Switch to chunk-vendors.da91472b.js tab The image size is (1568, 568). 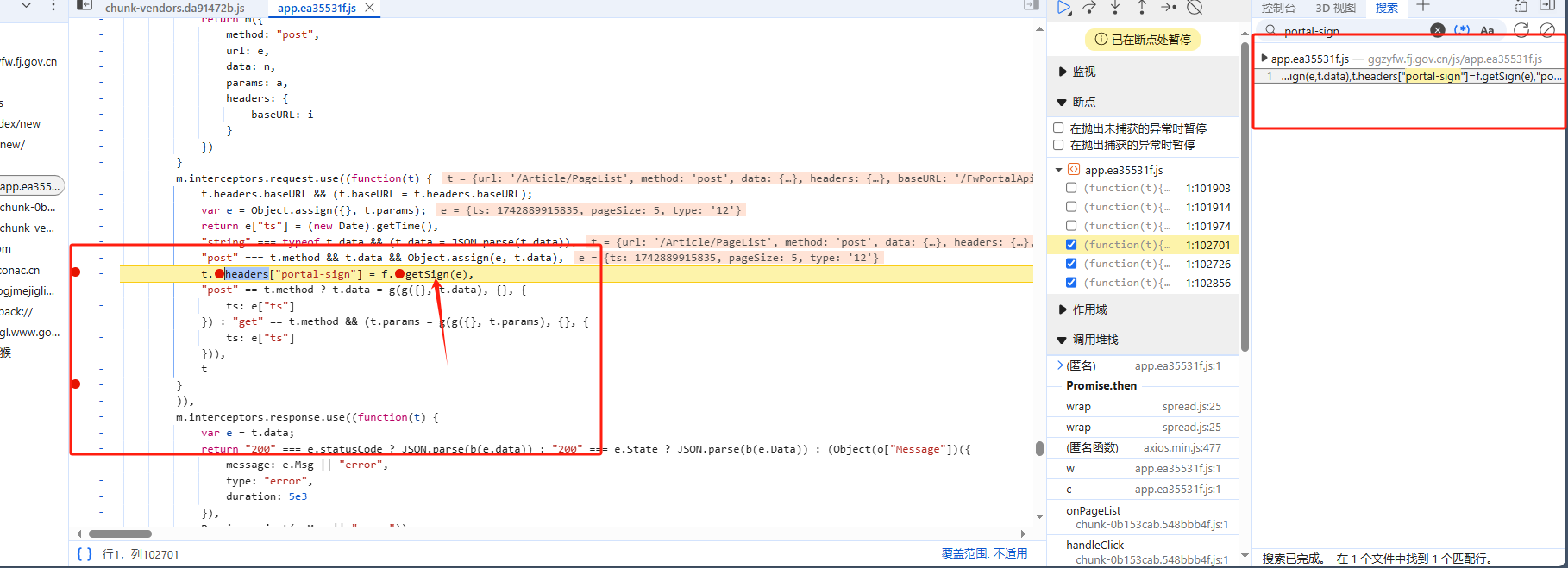click(x=175, y=8)
